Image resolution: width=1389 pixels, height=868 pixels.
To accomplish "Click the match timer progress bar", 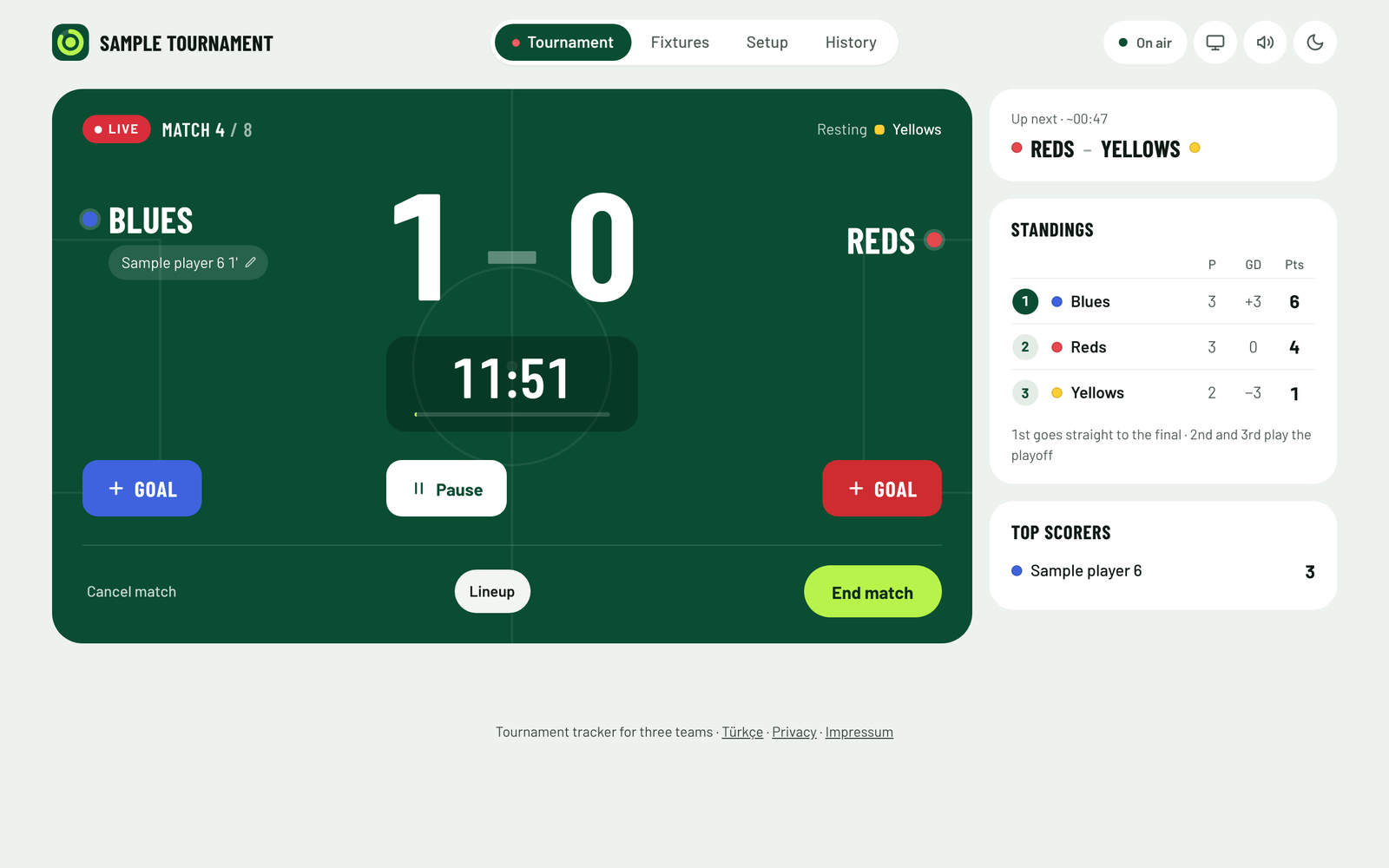I will coord(512,415).
